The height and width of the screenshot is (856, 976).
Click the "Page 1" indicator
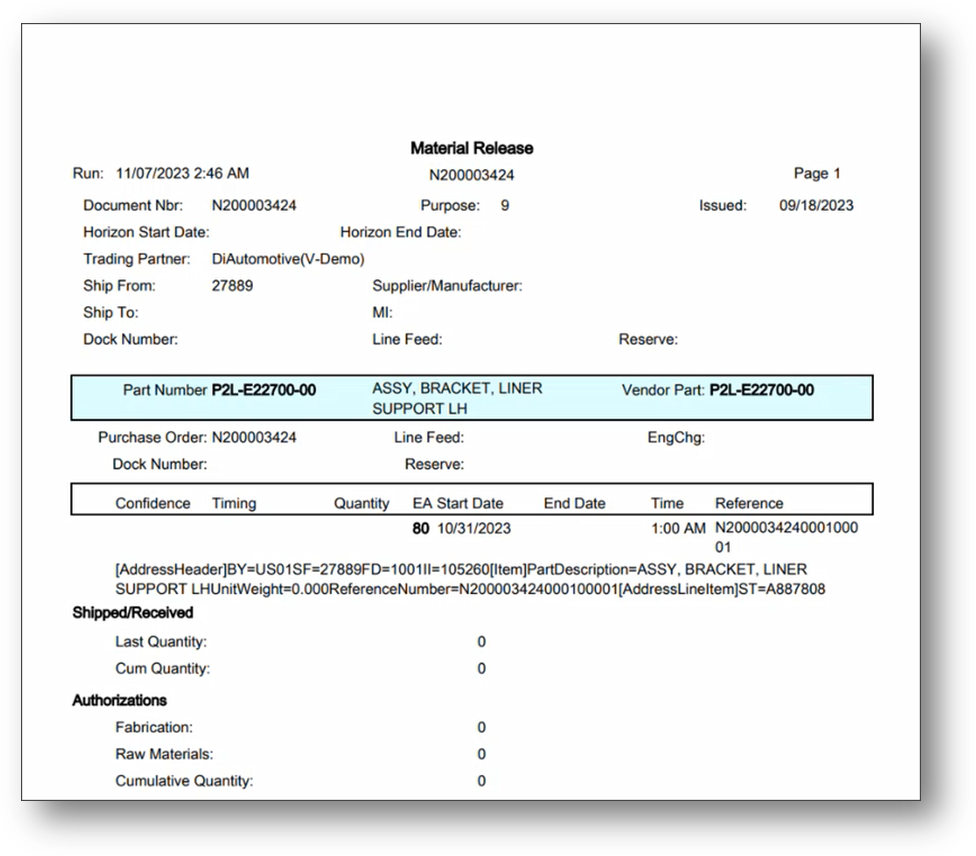pos(817,174)
